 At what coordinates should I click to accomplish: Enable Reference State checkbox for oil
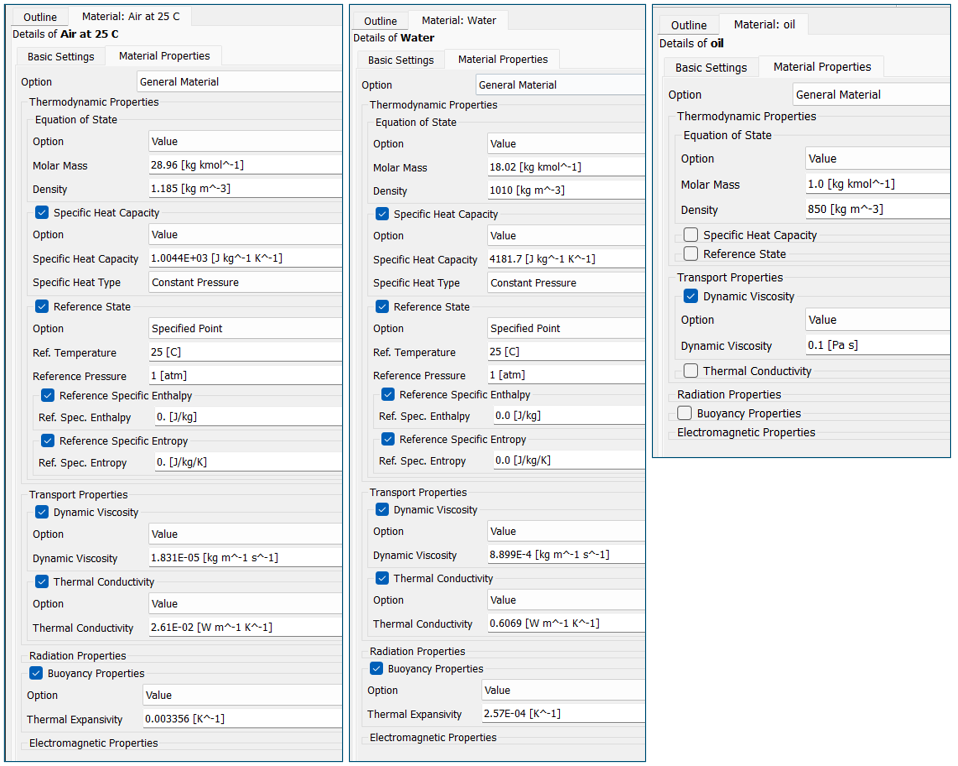click(x=691, y=254)
